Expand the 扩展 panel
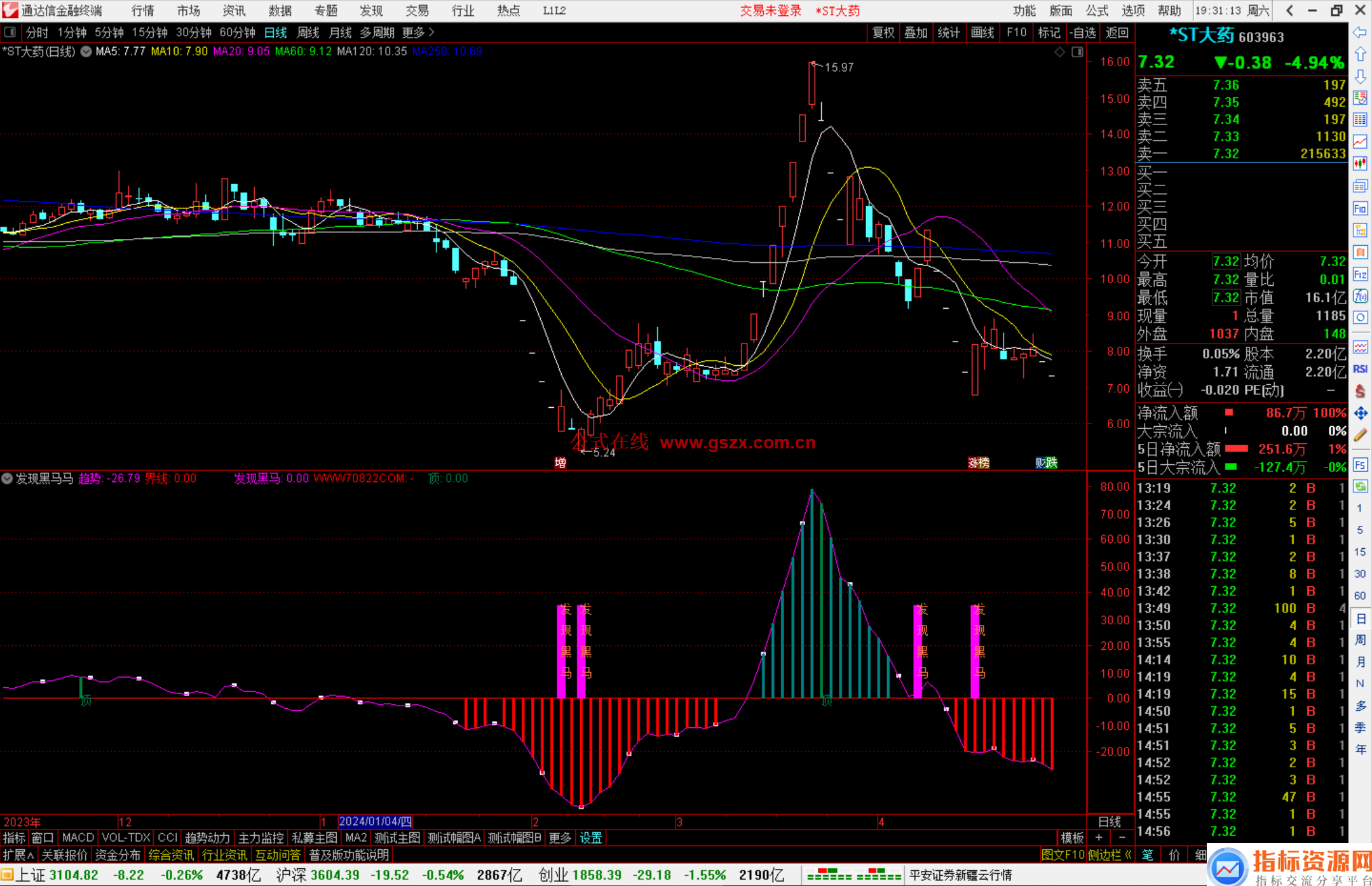The image size is (1372, 886). 18,855
